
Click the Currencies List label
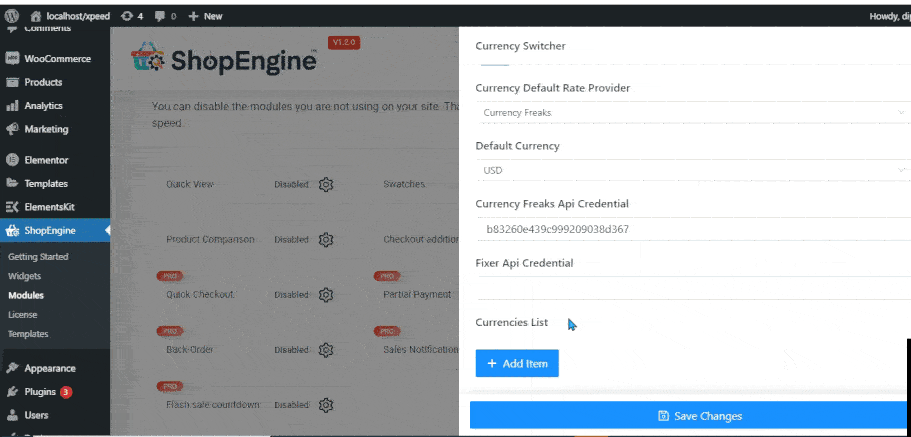point(512,323)
